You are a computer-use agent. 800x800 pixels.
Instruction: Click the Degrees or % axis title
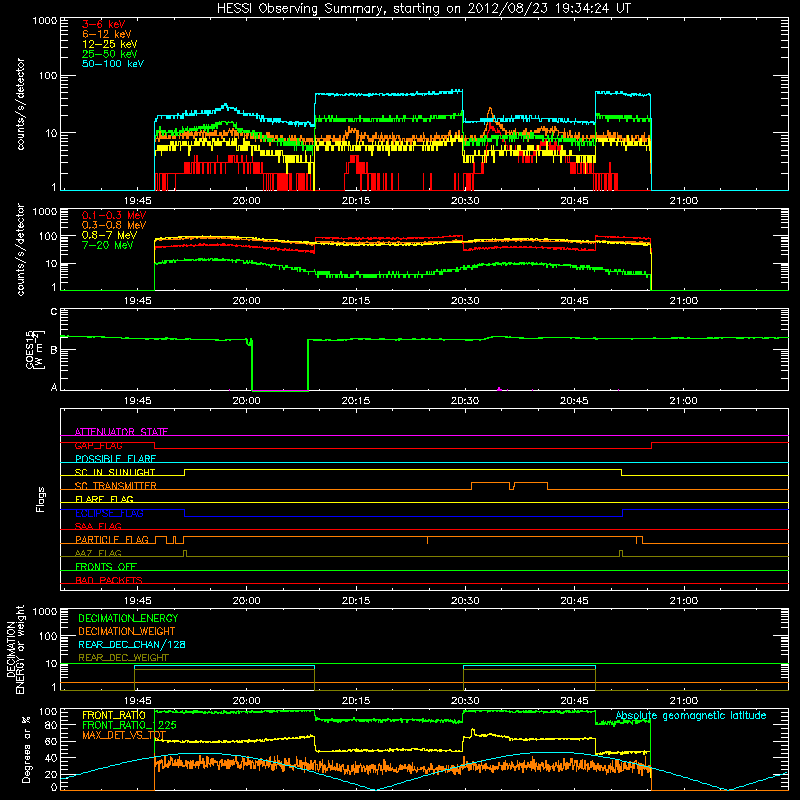[26, 749]
